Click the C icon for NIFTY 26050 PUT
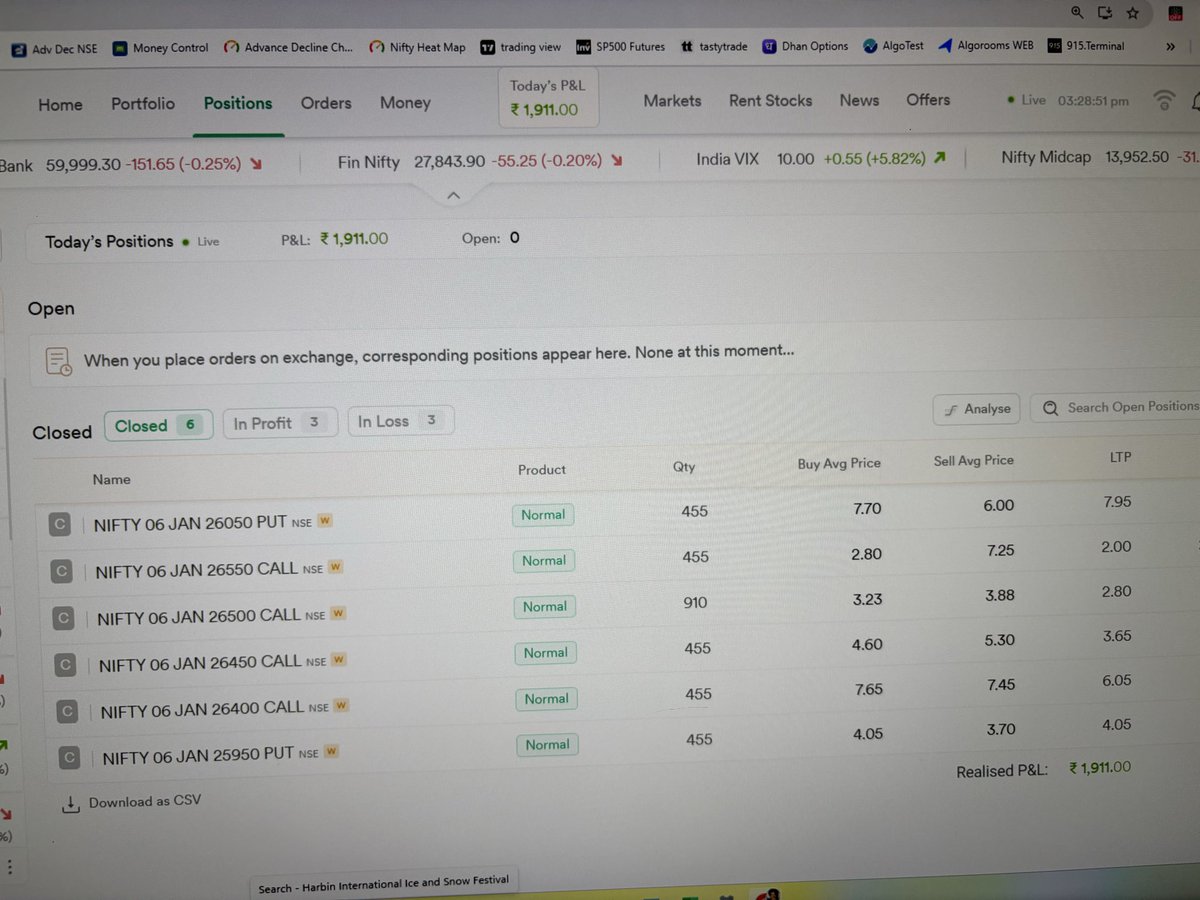Screen dimensions: 1200x900 pos(60,524)
